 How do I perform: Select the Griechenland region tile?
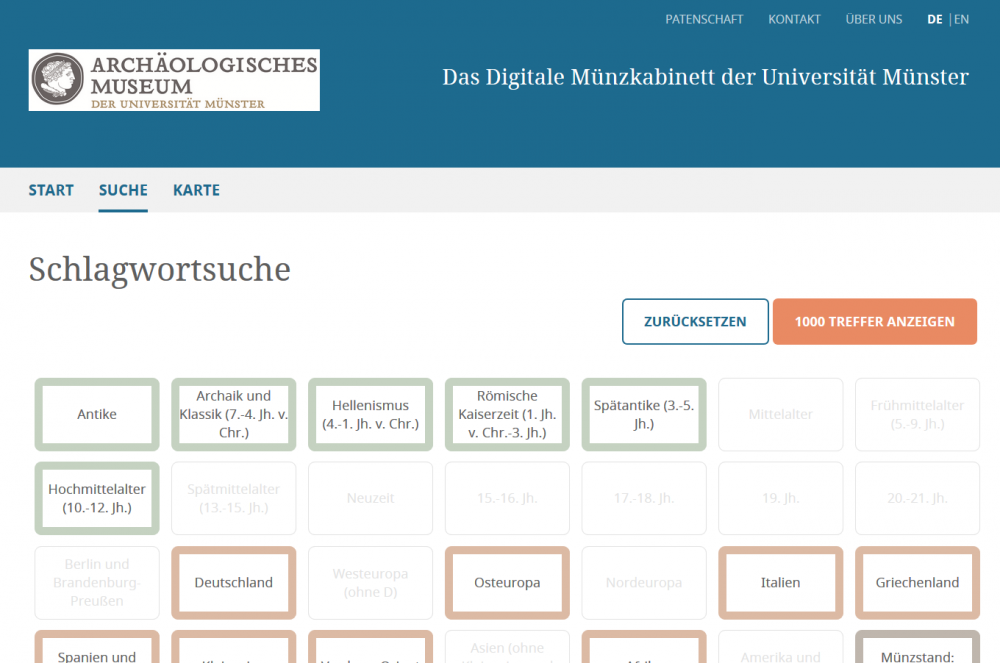tap(917, 582)
